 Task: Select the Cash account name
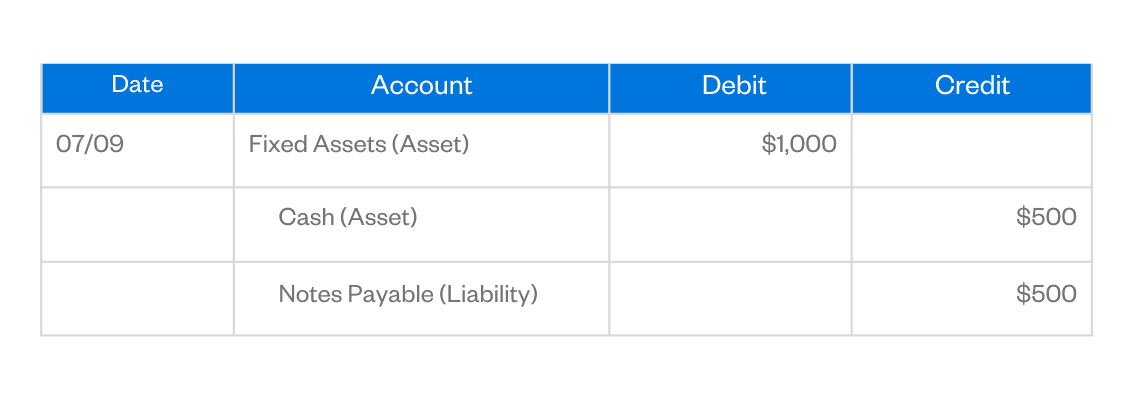pos(307,217)
